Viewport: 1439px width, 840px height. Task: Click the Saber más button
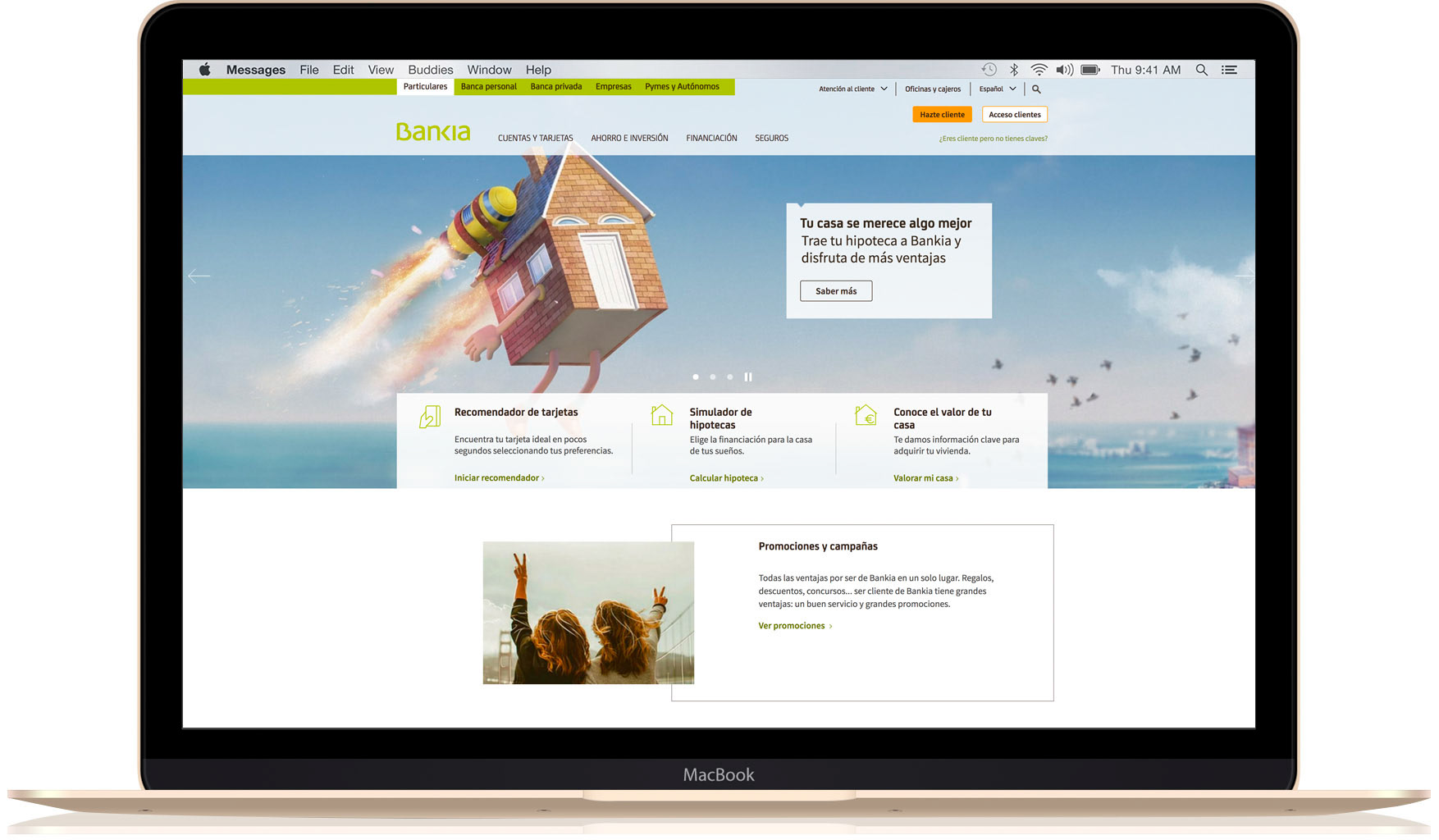pos(836,291)
